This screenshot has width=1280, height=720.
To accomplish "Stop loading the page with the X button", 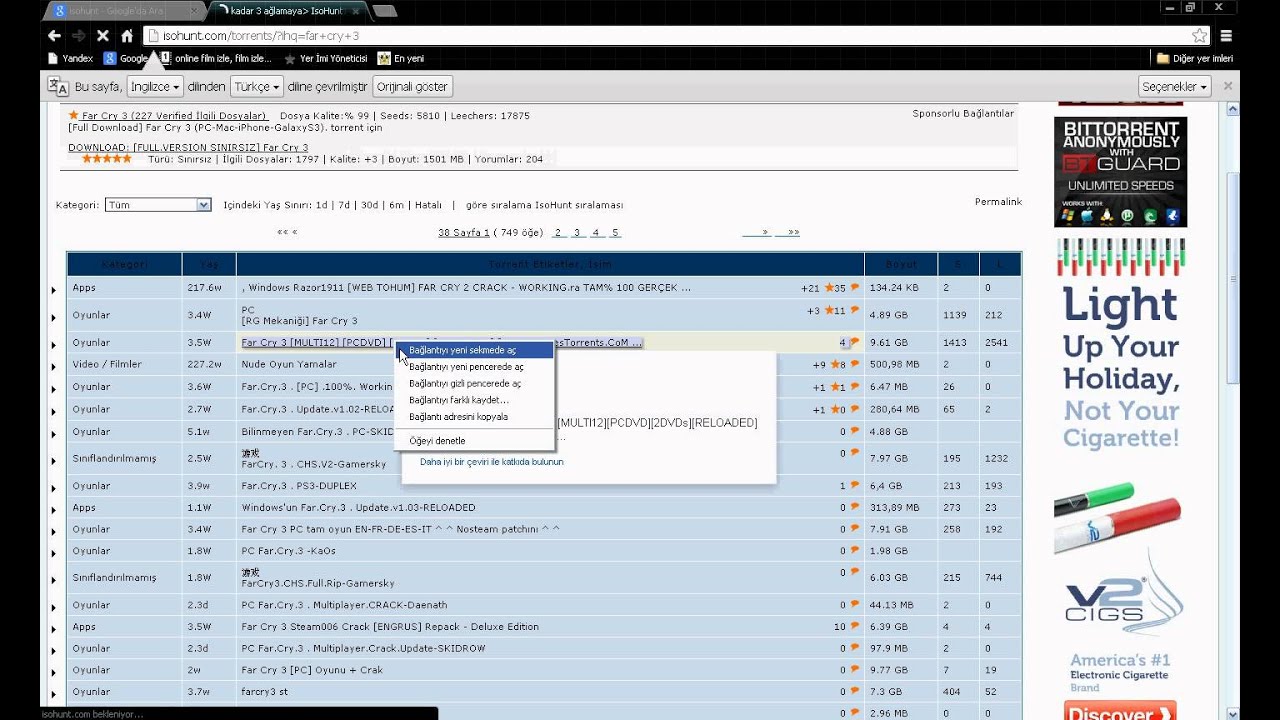I will point(102,35).
